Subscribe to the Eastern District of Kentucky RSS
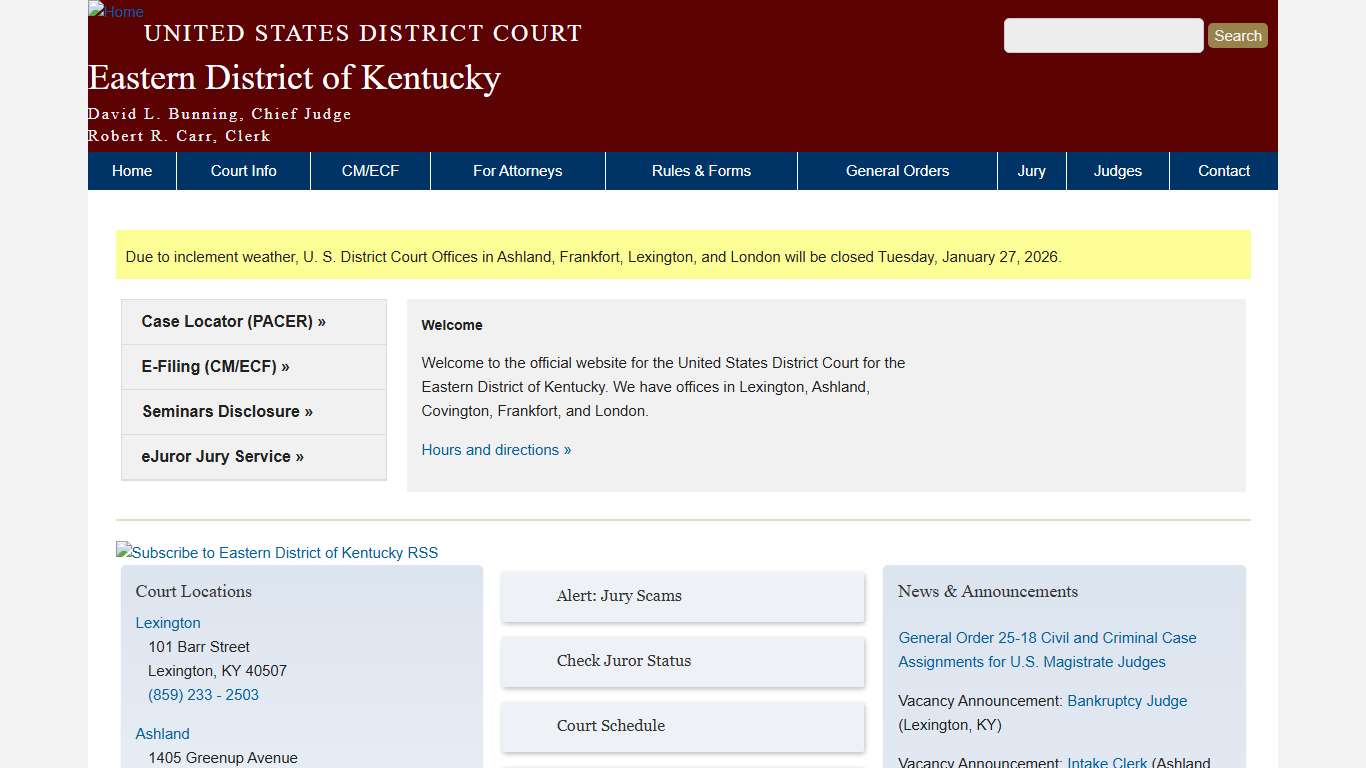 click(x=277, y=552)
